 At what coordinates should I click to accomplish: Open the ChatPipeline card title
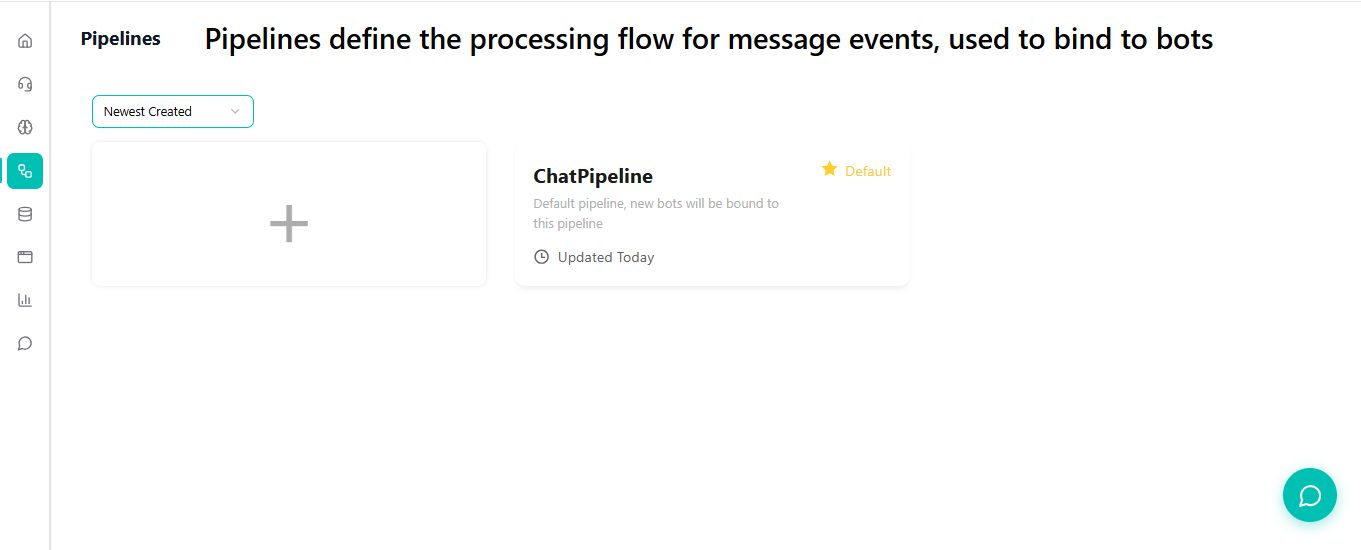pos(593,176)
